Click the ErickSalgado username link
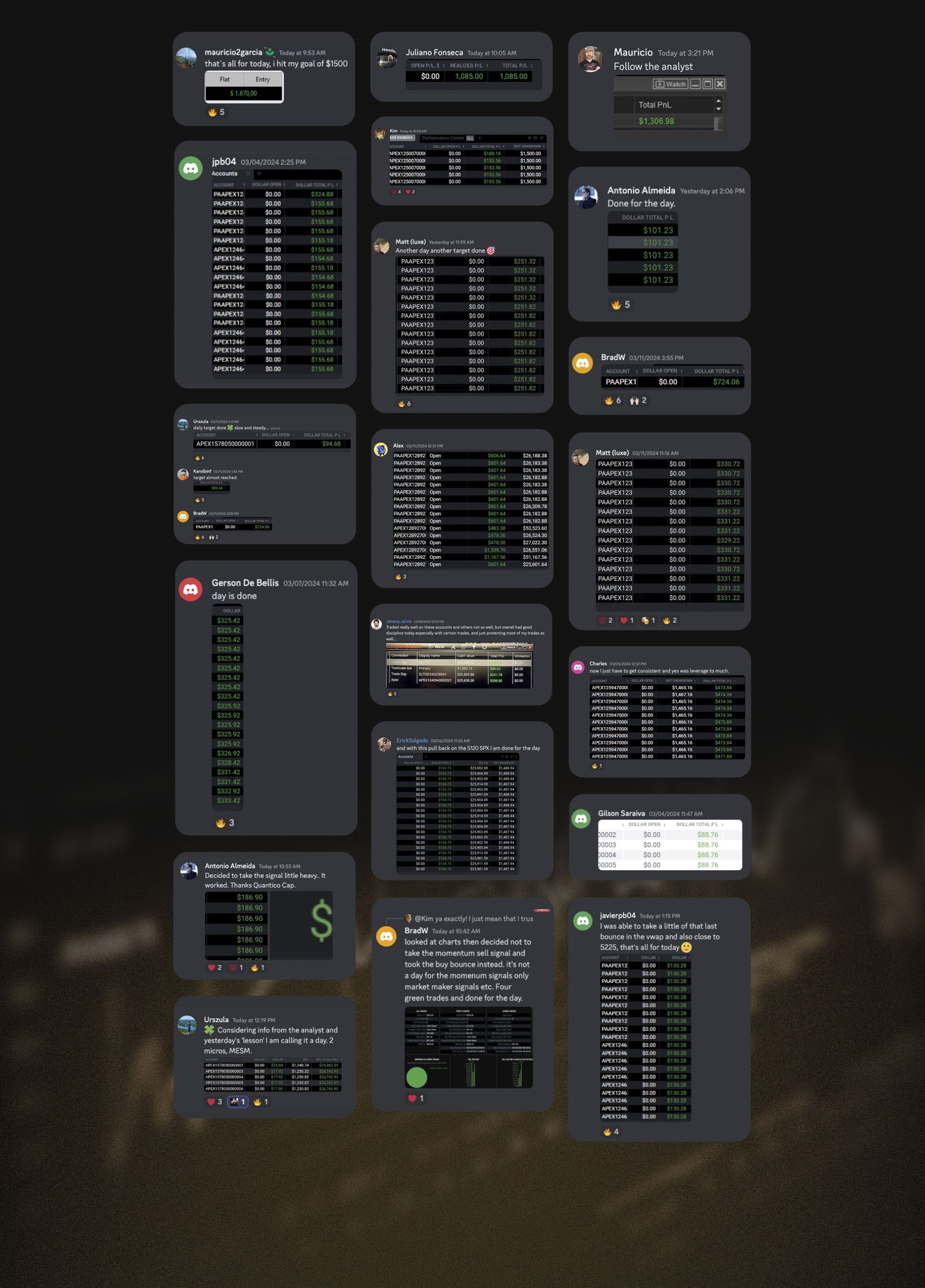The width and height of the screenshot is (925, 1288). click(x=412, y=740)
